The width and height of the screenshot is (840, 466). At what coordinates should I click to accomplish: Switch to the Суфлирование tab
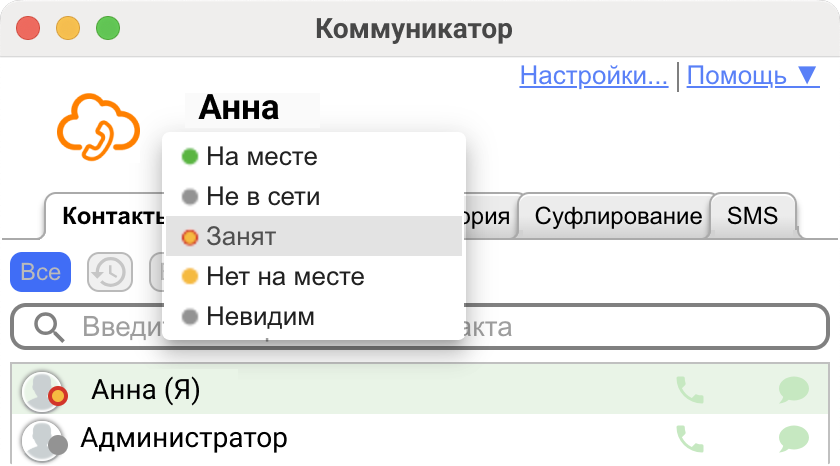[617, 216]
